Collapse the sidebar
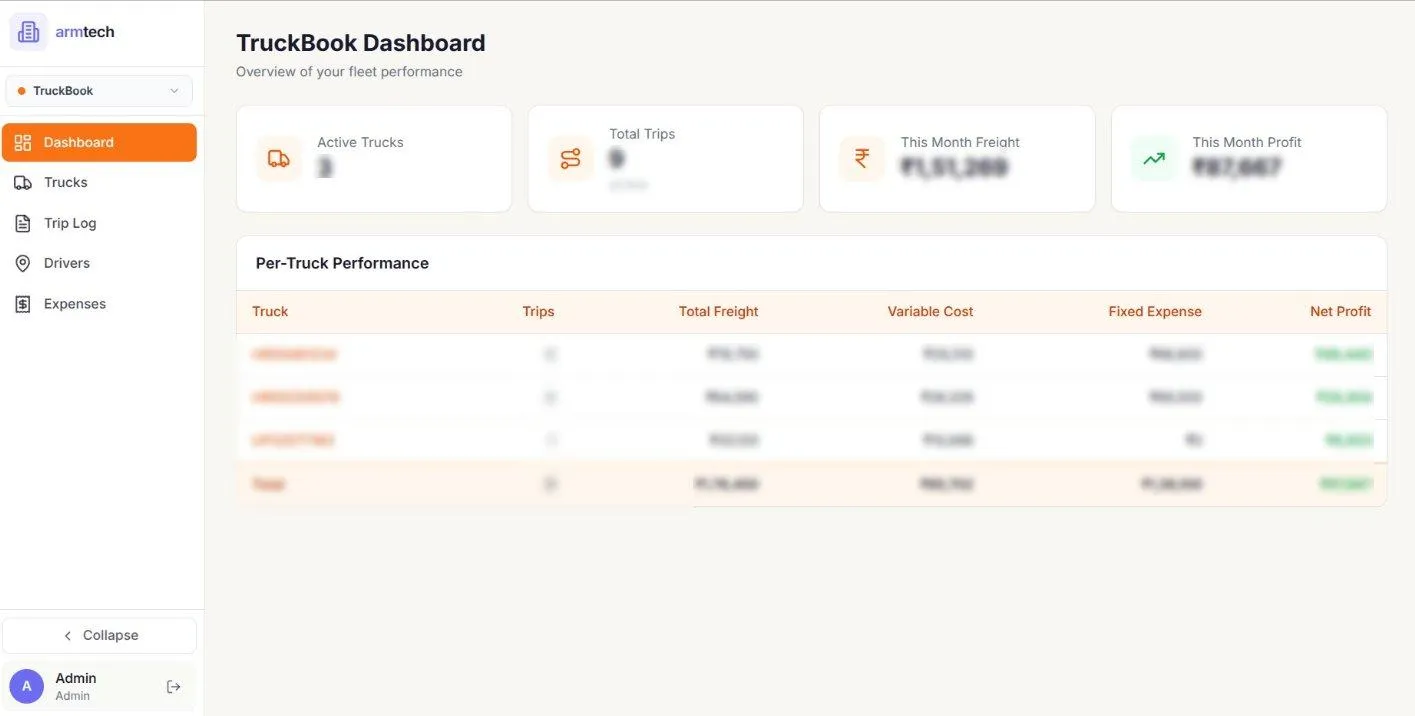1415x716 pixels. click(x=99, y=635)
